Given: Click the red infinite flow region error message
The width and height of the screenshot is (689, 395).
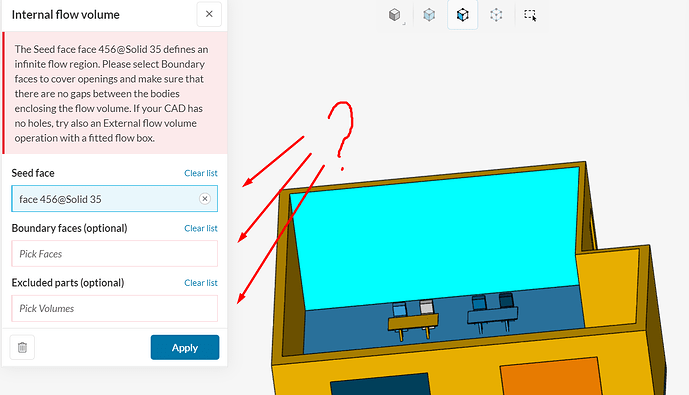Looking at the screenshot, I should click(x=115, y=93).
